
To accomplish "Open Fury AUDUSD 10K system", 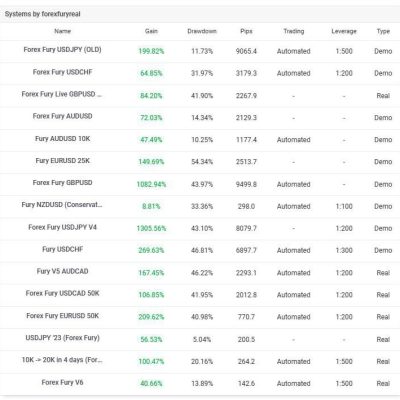I will pyautogui.click(x=62, y=138).
